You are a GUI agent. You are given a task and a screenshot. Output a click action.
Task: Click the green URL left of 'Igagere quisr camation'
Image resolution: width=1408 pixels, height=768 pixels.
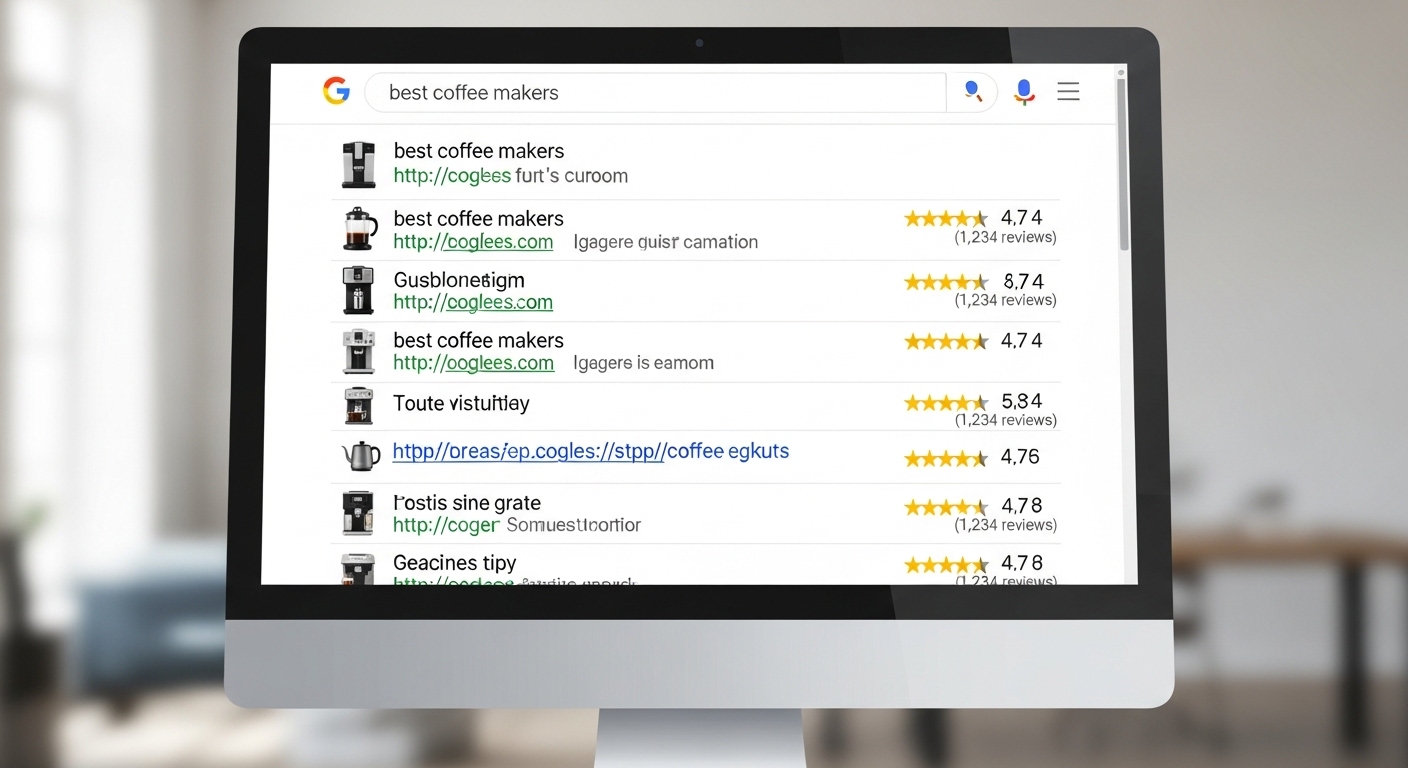pyautogui.click(x=473, y=242)
